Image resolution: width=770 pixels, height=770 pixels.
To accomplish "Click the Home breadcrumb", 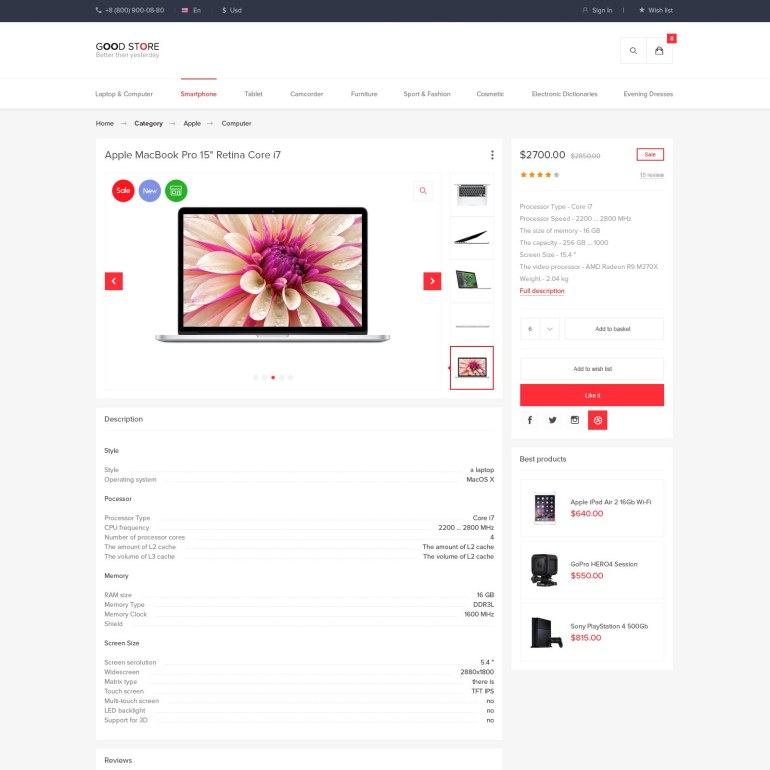I will click(x=105, y=123).
